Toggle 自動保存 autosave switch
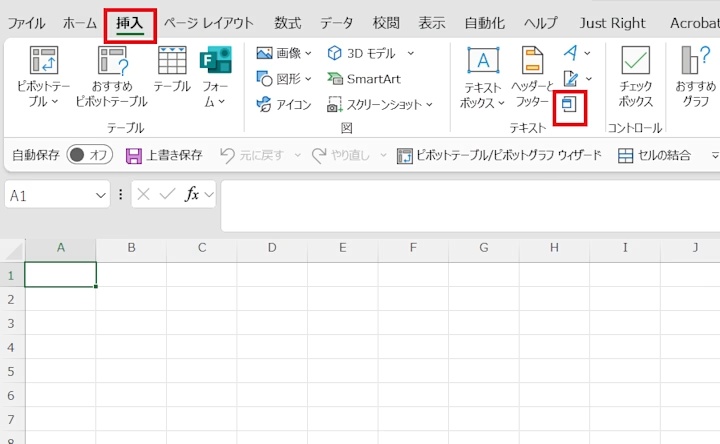 90,155
